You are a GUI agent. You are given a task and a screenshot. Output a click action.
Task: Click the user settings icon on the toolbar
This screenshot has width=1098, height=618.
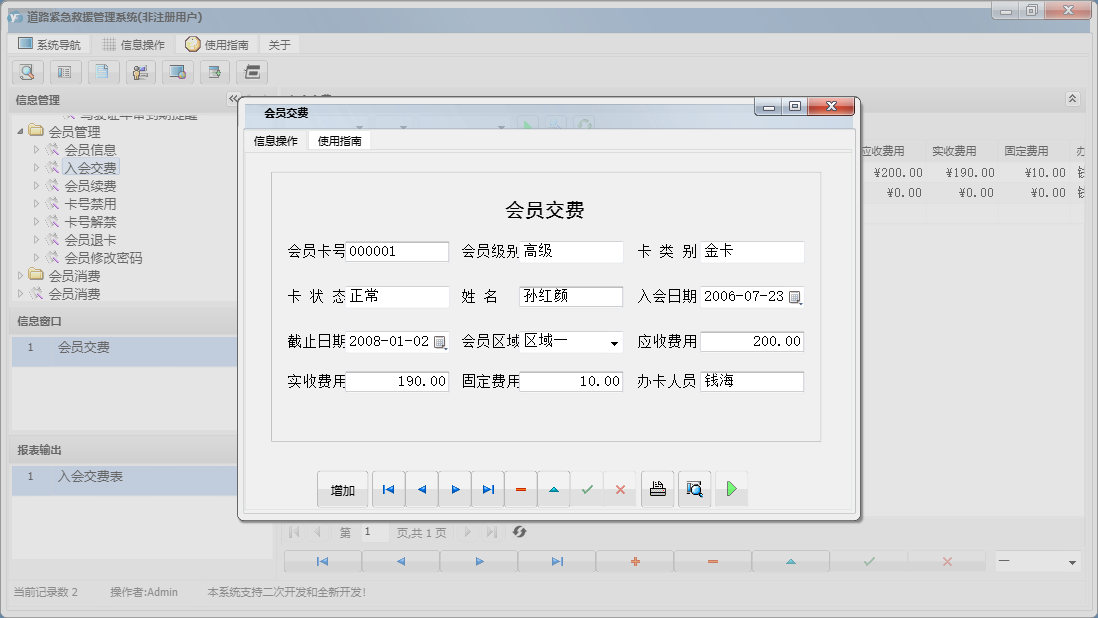tap(140, 72)
